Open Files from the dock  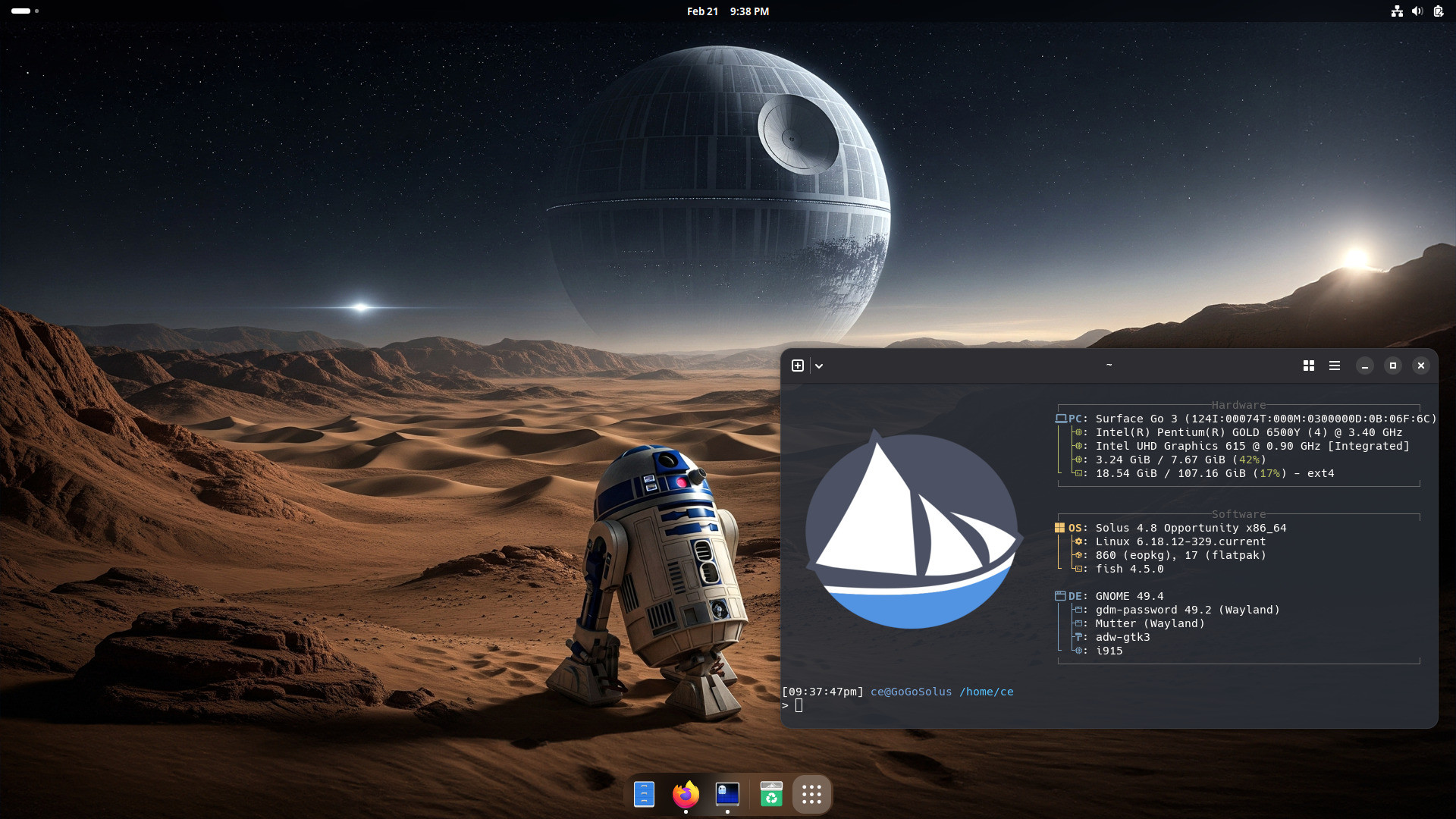pyautogui.click(x=644, y=794)
